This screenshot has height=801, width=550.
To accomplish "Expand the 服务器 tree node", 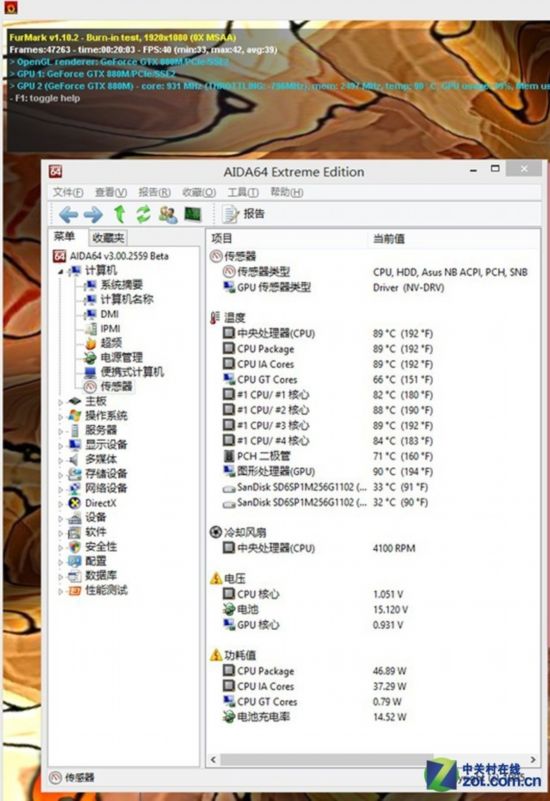I will tap(61, 431).
